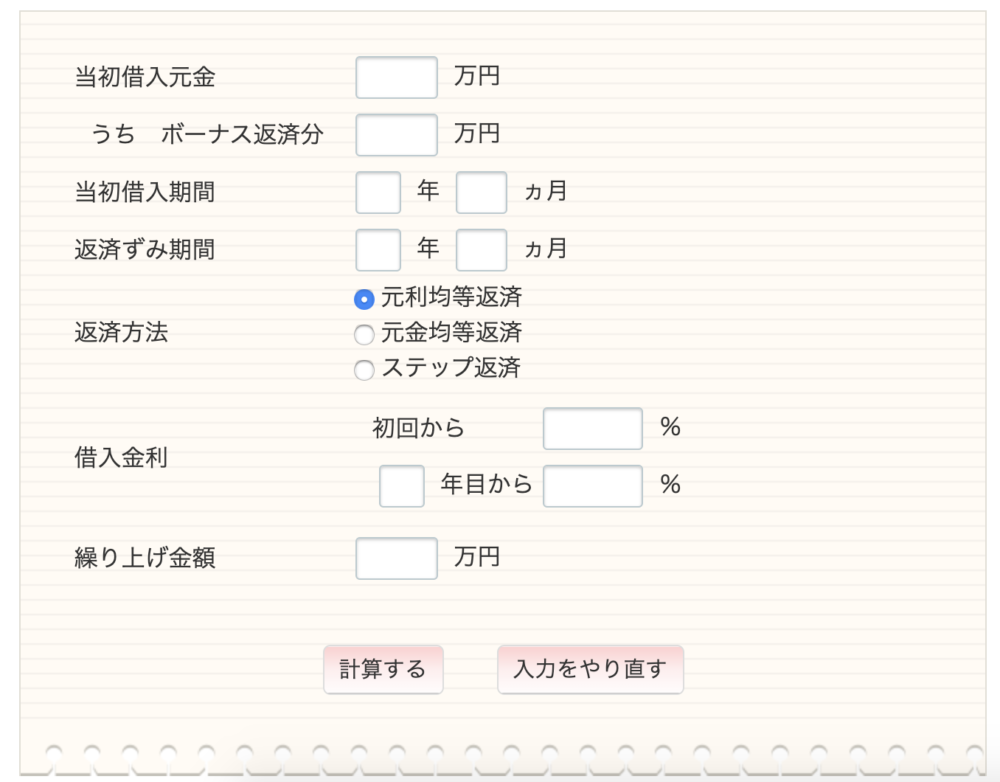Select the 元利均等返済 radio button
Viewport: 1000px width, 782px height.
coord(363,297)
